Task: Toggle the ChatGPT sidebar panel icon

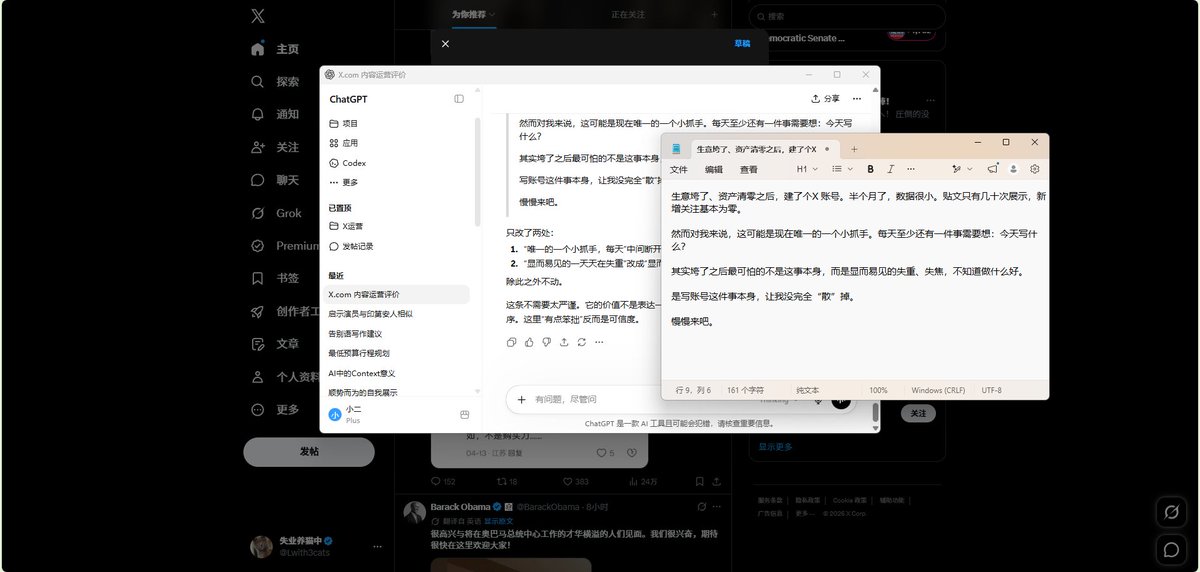Action: [459, 99]
